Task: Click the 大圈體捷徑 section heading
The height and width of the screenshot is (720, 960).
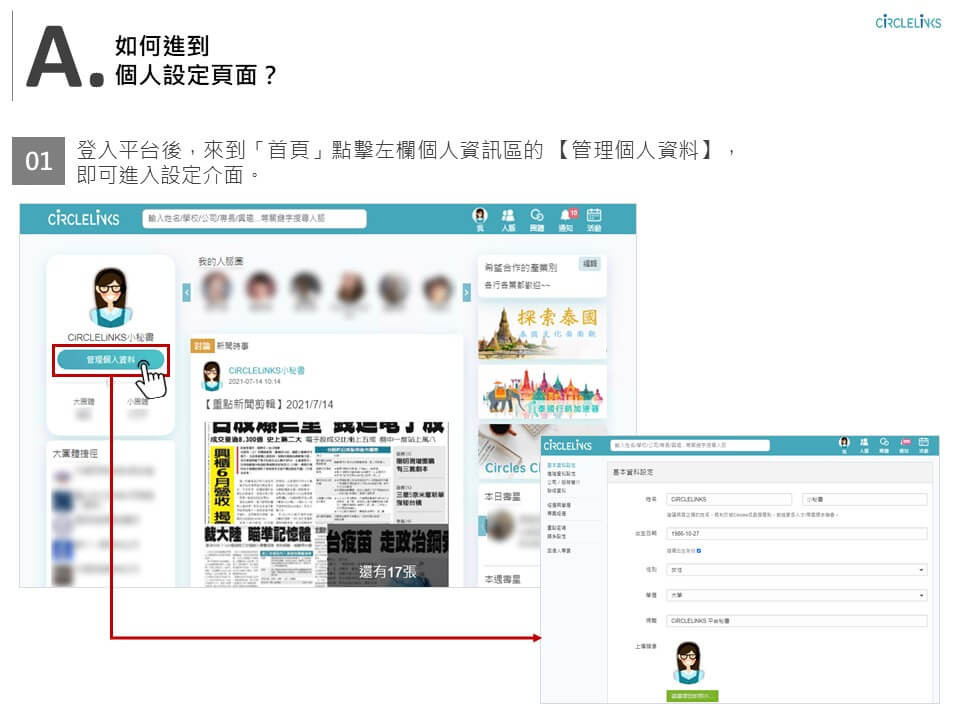Action: tap(75, 454)
